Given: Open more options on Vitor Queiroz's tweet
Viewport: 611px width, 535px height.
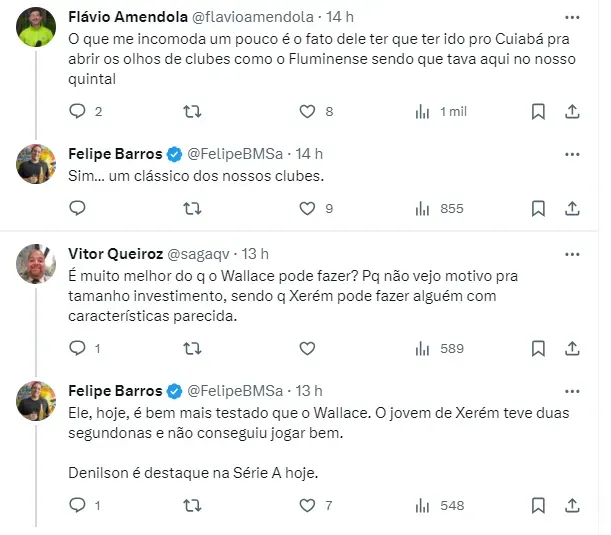Looking at the screenshot, I should pyautogui.click(x=571, y=253).
